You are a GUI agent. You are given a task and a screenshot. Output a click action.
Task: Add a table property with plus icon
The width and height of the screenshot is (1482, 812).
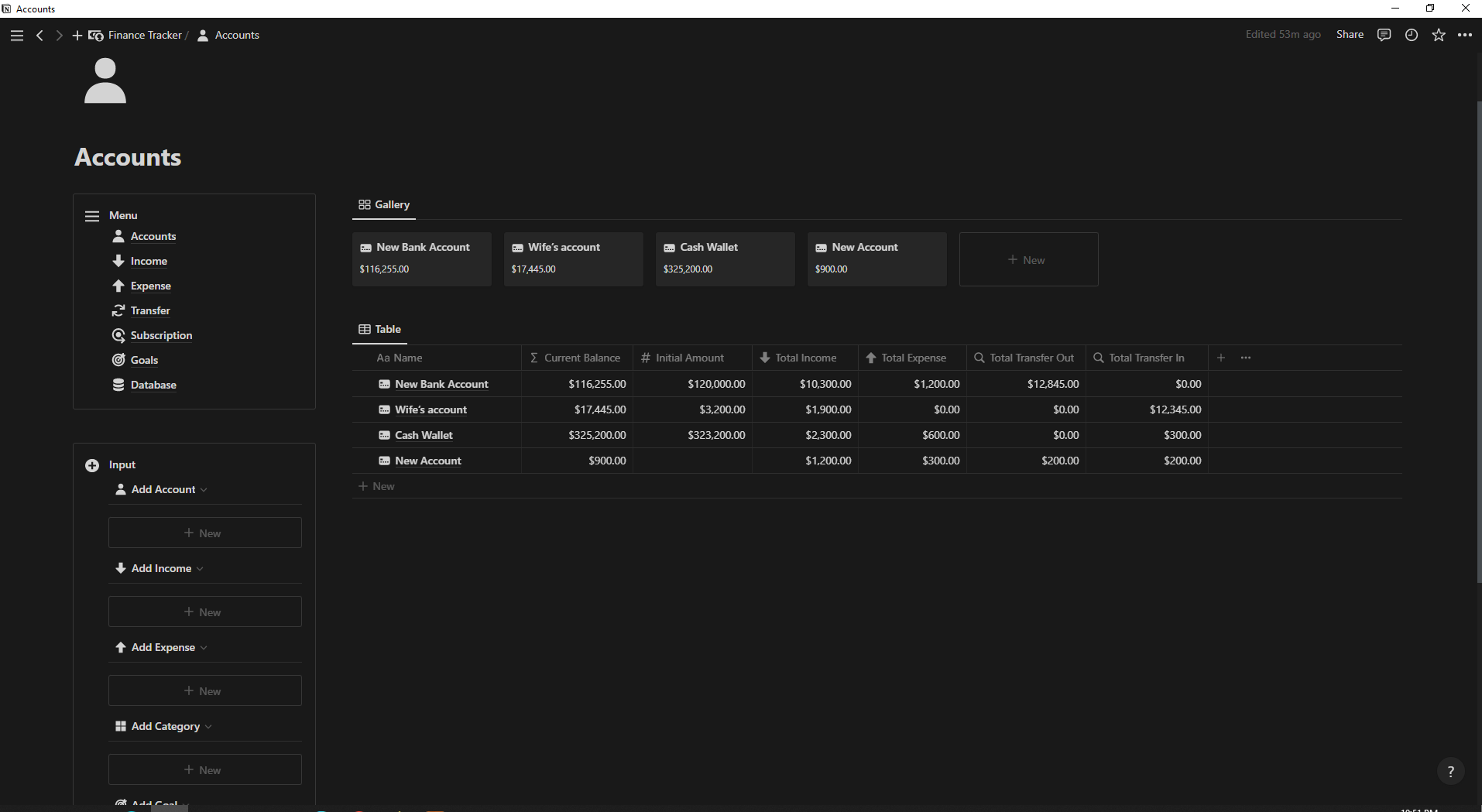pyautogui.click(x=1221, y=358)
